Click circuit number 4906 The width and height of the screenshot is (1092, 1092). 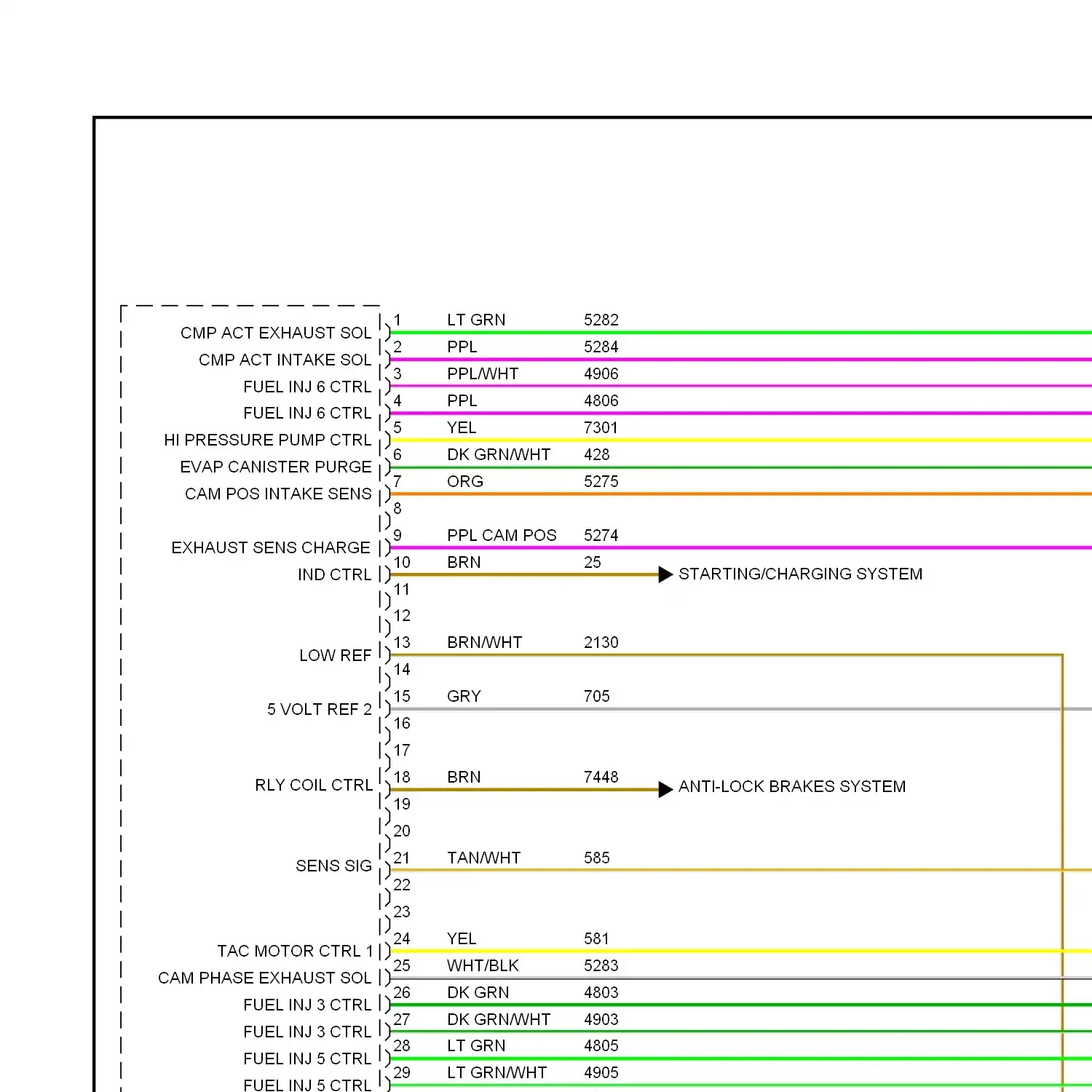pyautogui.click(x=601, y=373)
